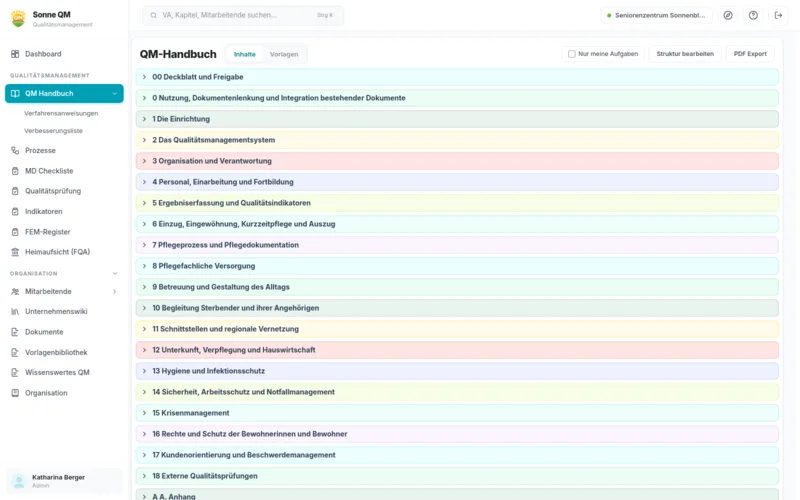Open chapter 6 Einzug, Eingewöhnung, Kurzzeitpflege

click(457, 224)
